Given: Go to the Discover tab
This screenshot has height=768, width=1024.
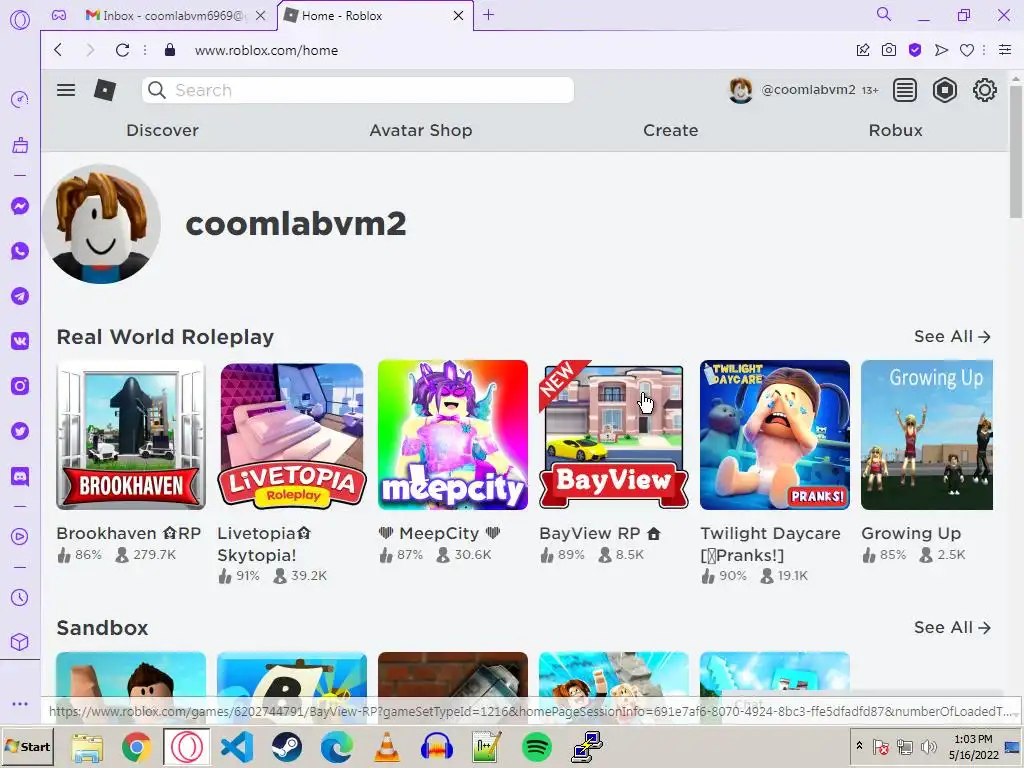Looking at the screenshot, I should click(x=163, y=130).
